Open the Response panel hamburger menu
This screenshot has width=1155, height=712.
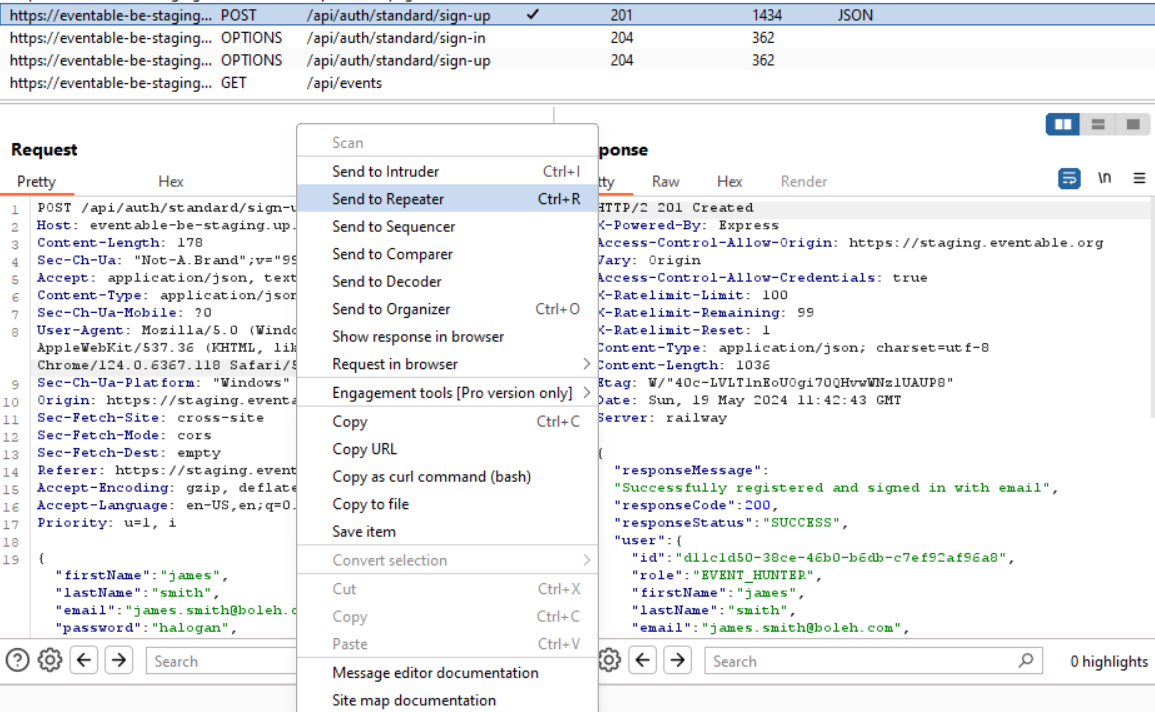[x=1139, y=178]
